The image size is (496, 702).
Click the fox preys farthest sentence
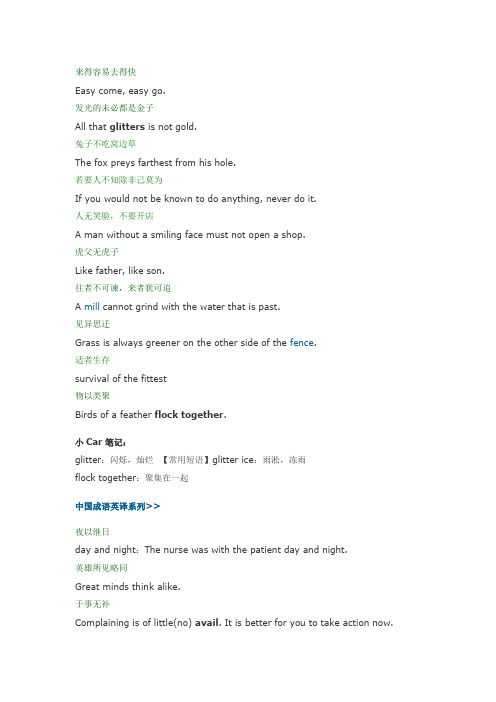(x=155, y=163)
